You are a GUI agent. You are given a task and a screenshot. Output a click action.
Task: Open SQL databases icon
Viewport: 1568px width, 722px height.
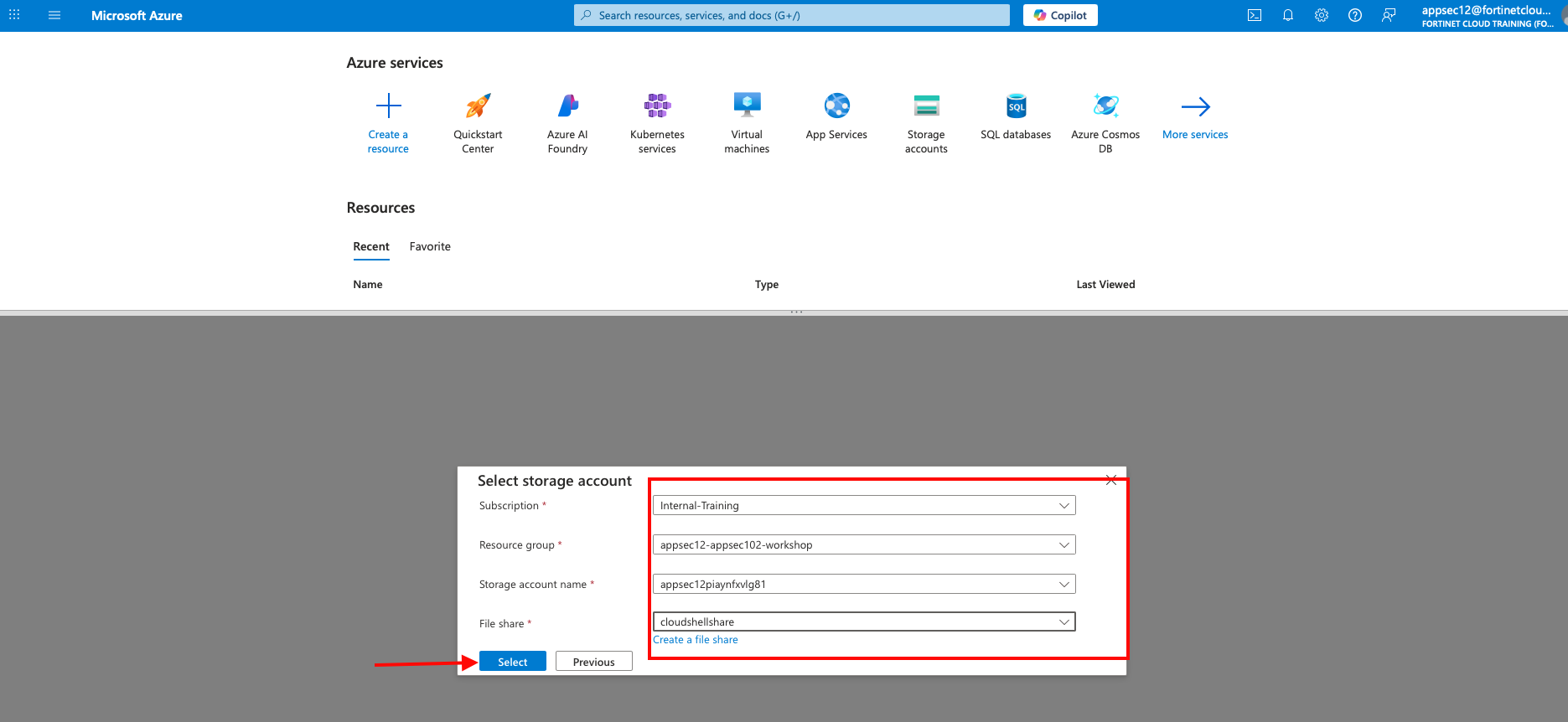pyautogui.click(x=1016, y=106)
